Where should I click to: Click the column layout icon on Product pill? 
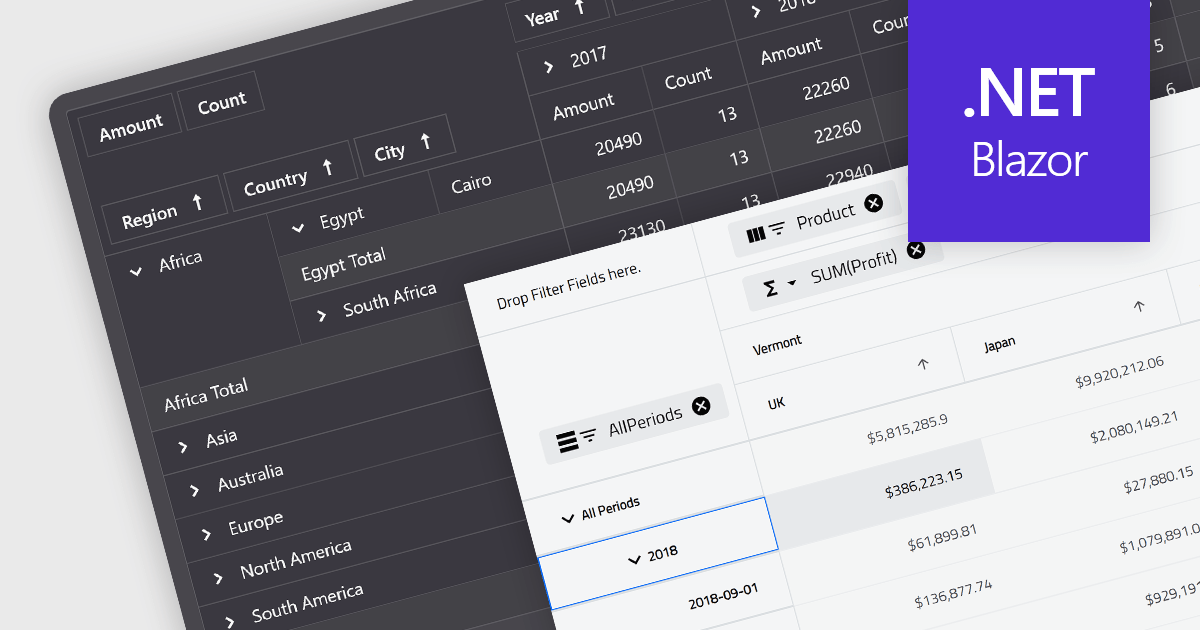(758, 233)
